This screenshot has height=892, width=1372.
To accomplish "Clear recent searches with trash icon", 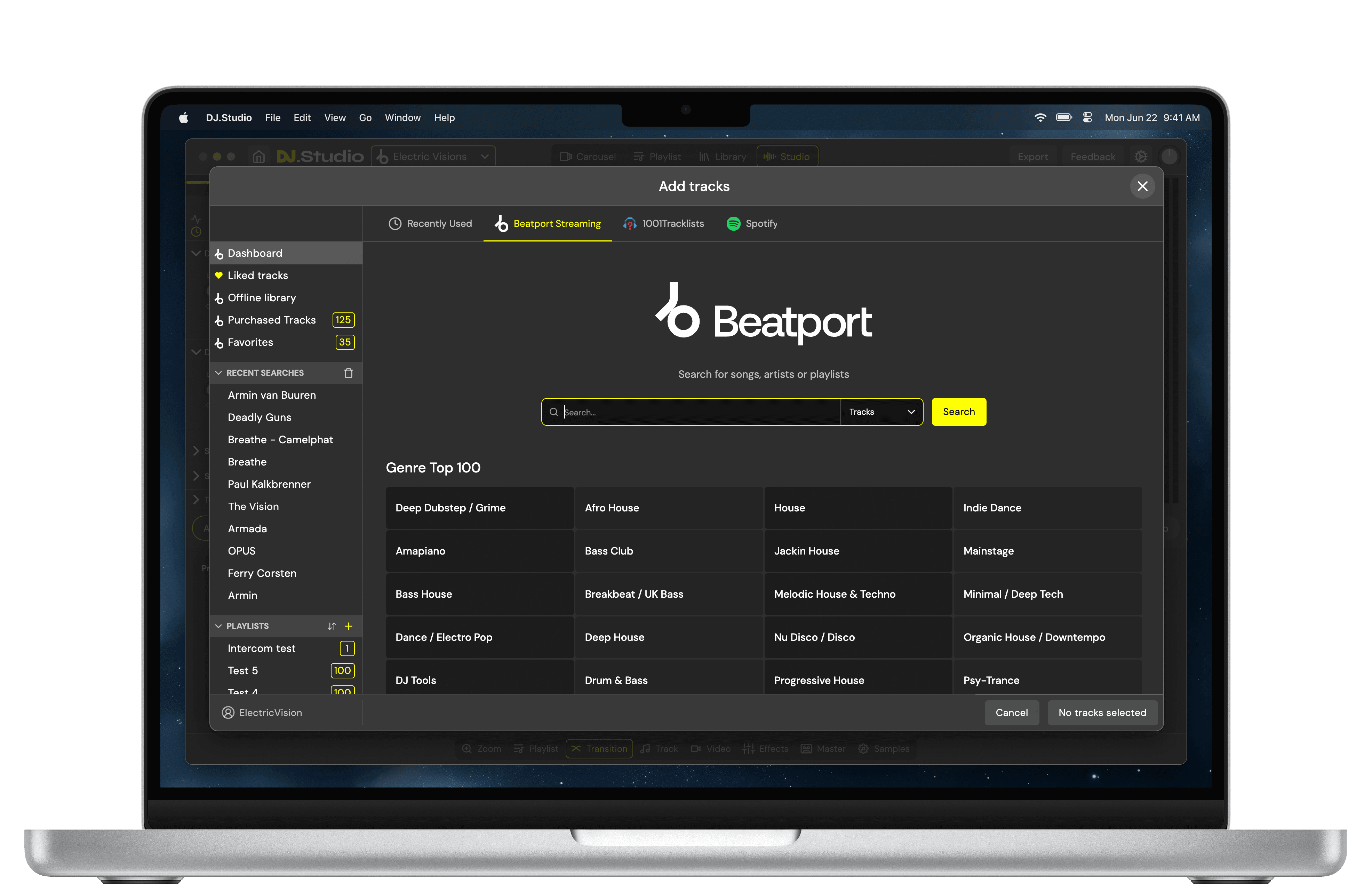I will [x=348, y=373].
